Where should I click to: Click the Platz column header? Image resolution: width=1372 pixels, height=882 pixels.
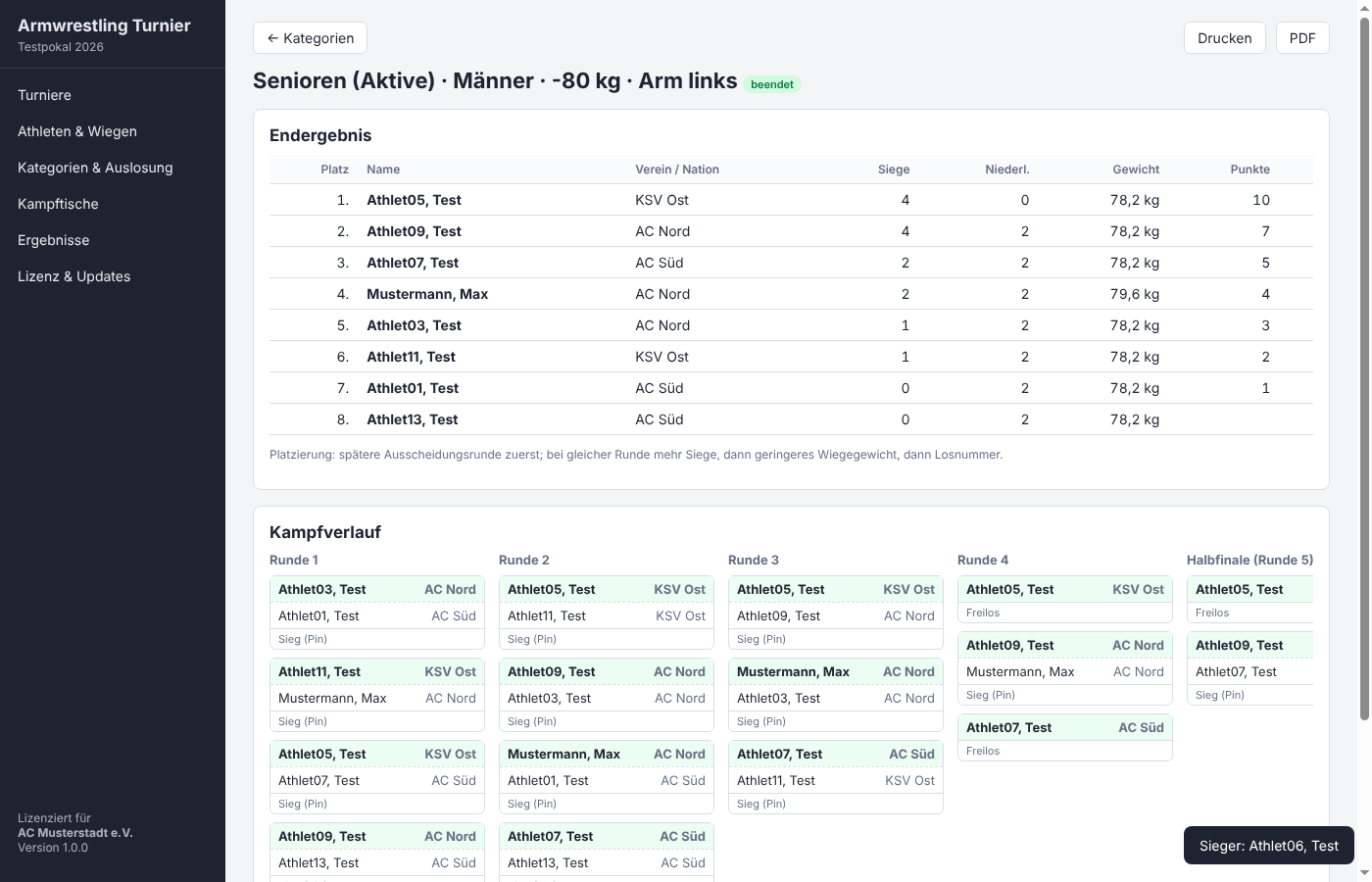point(334,170)
